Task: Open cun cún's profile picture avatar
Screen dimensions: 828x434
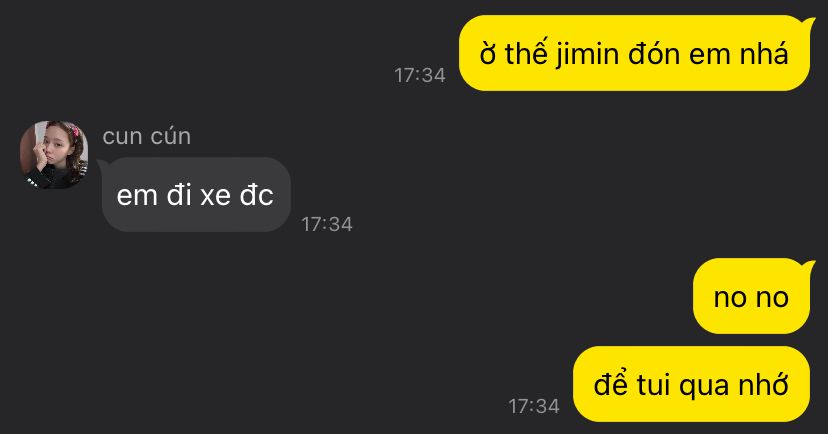Action: click(x=54, y=155)
